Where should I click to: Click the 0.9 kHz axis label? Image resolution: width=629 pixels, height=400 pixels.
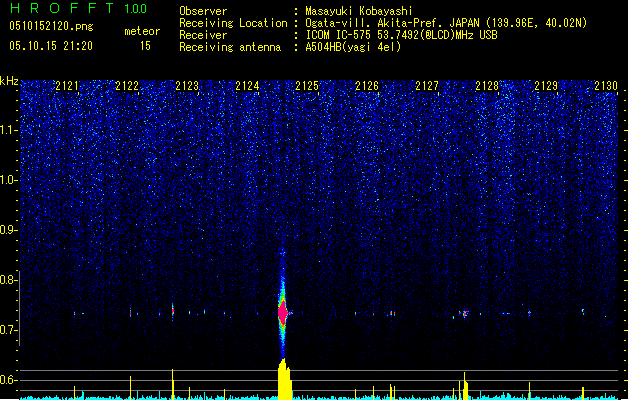point(9,230)
